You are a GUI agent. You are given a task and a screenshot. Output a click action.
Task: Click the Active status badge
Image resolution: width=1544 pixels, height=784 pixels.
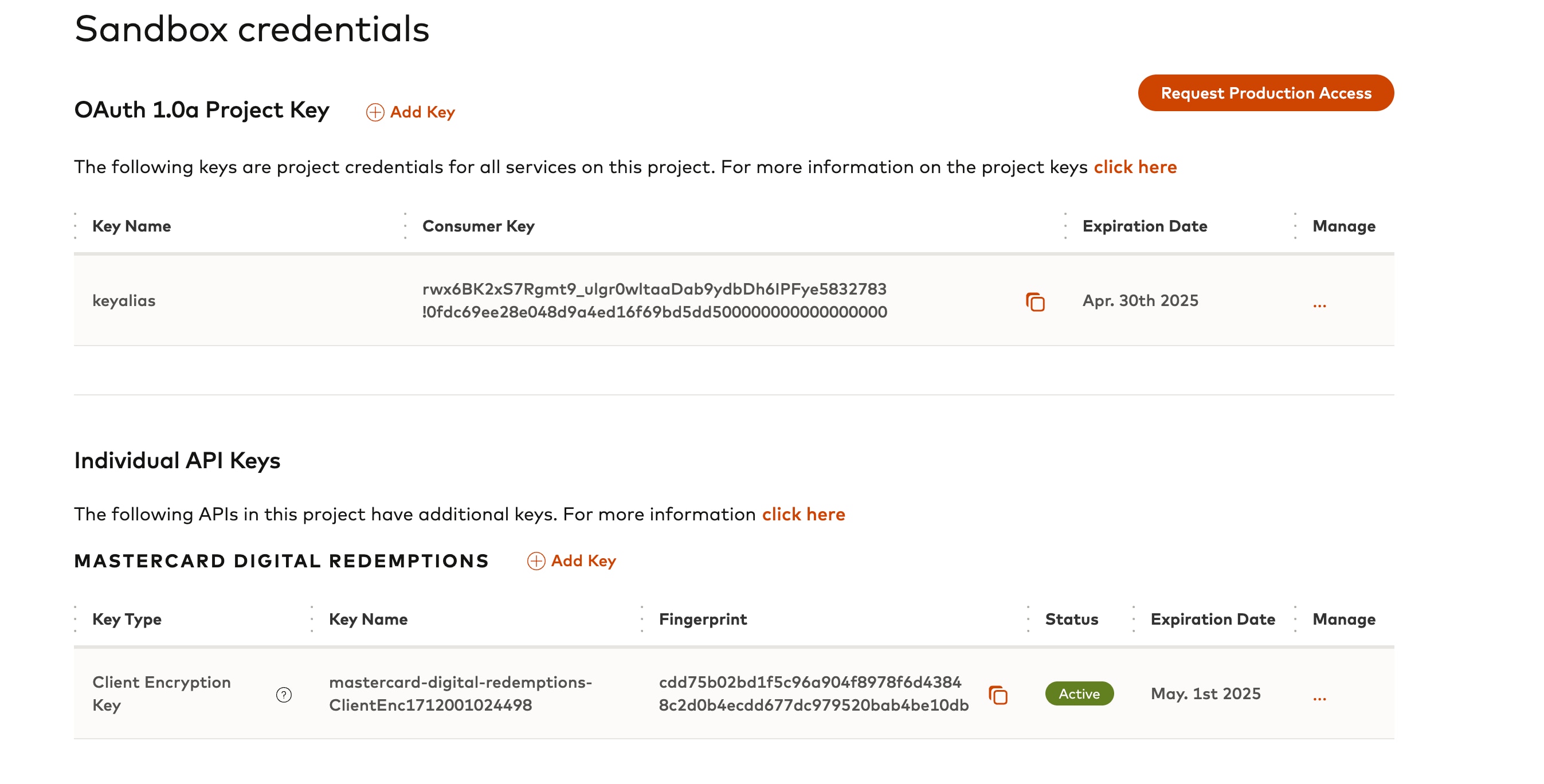click(1079, 693)
